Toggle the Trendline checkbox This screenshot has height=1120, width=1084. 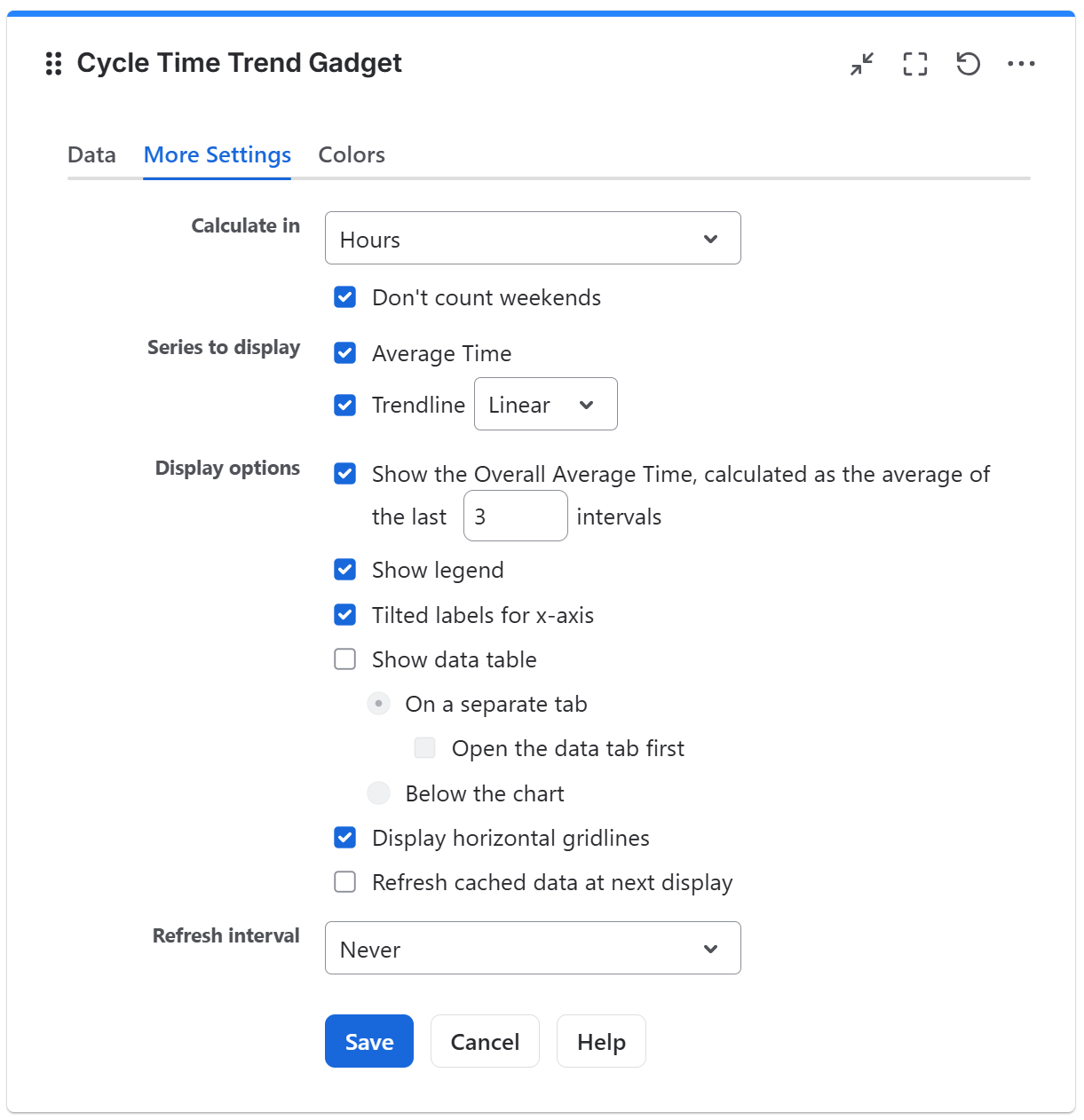point(344,405)
